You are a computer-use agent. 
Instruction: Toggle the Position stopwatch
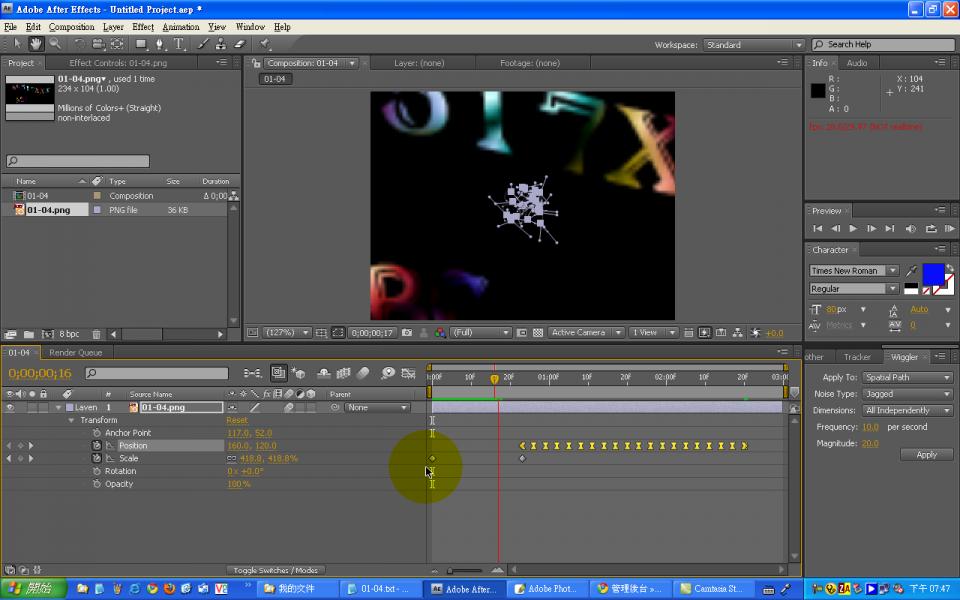pyautogui.click(x=97, y=446)
